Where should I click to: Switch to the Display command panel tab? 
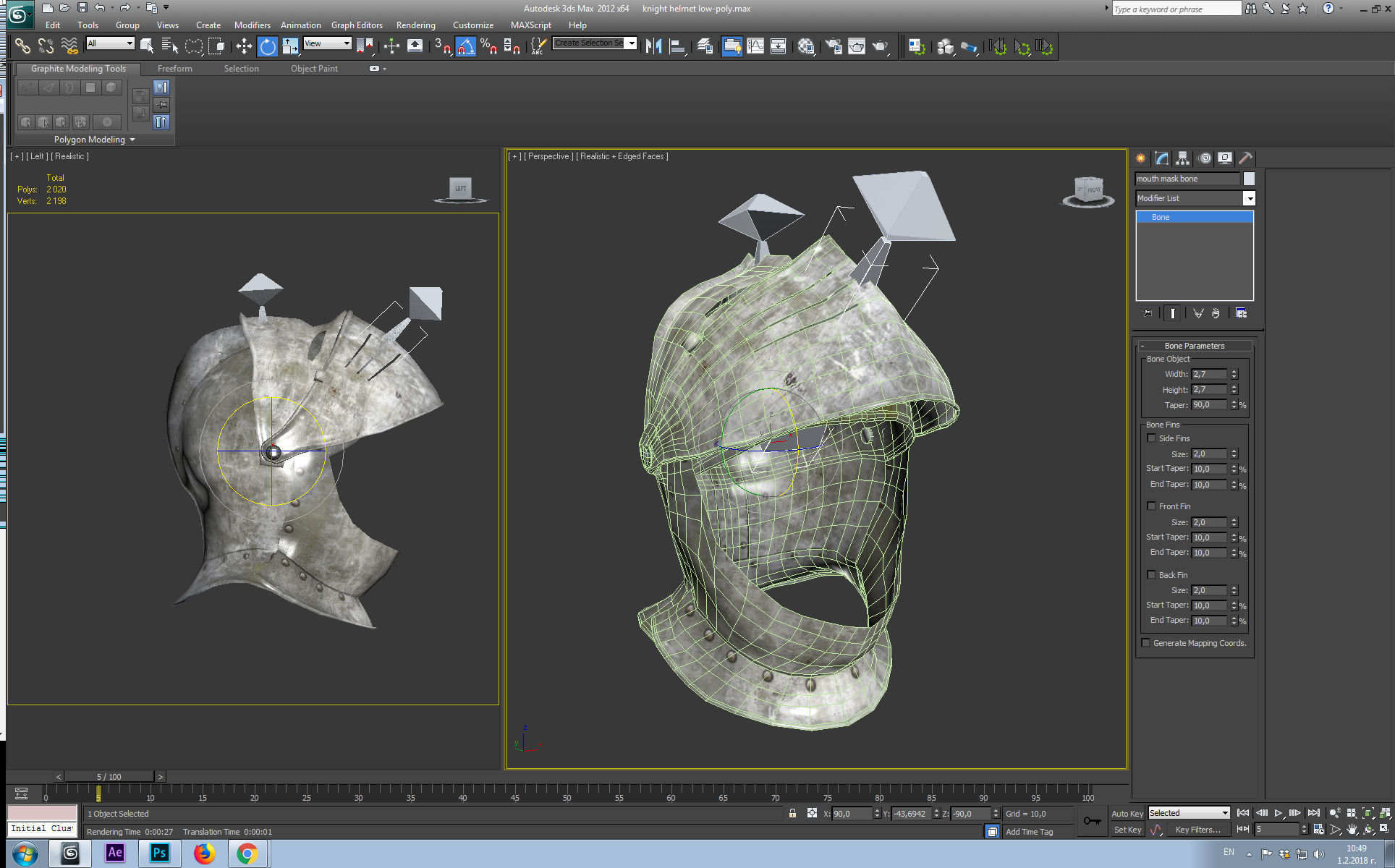tap(1225, 158)
